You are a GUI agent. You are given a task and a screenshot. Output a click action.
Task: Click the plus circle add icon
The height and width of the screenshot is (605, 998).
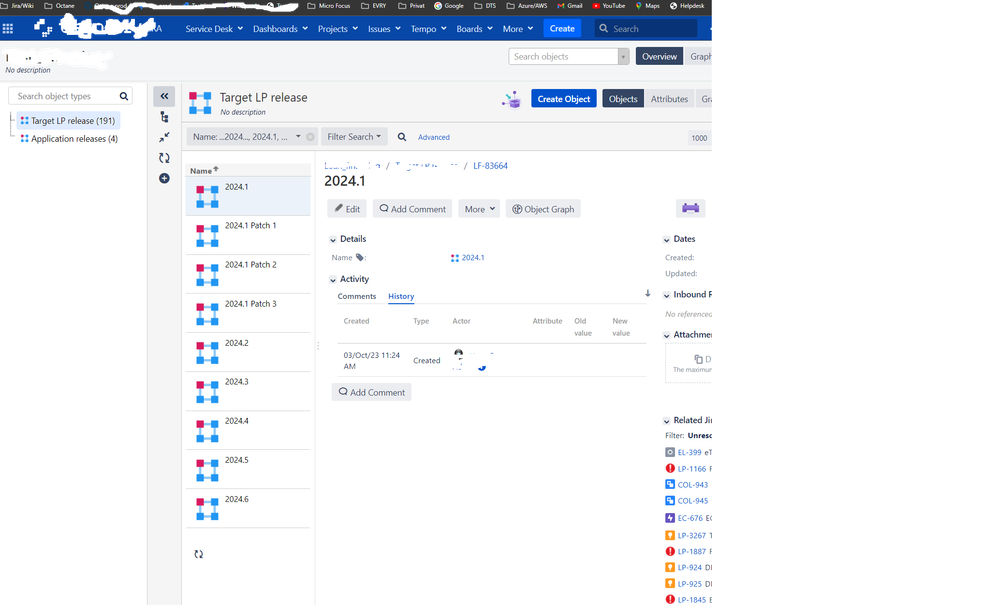pos(164,178)
